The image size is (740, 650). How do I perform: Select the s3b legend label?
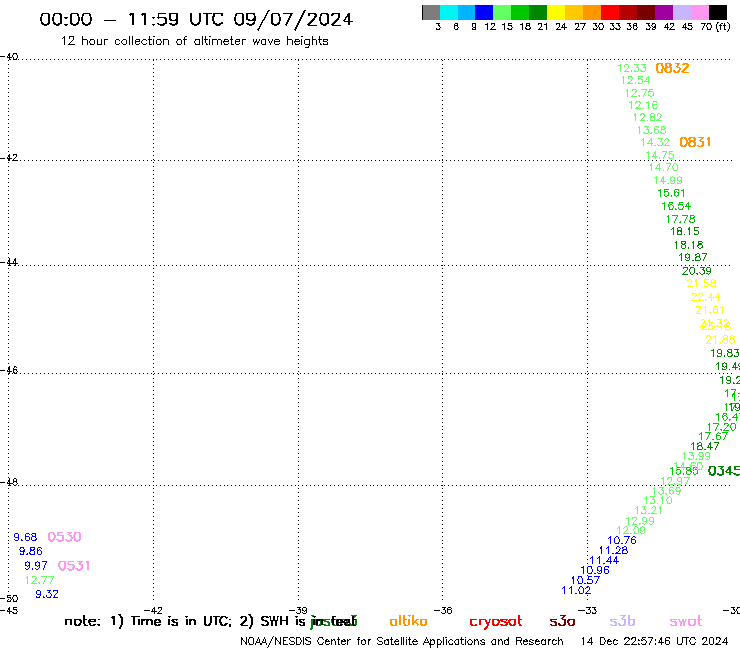622,621
